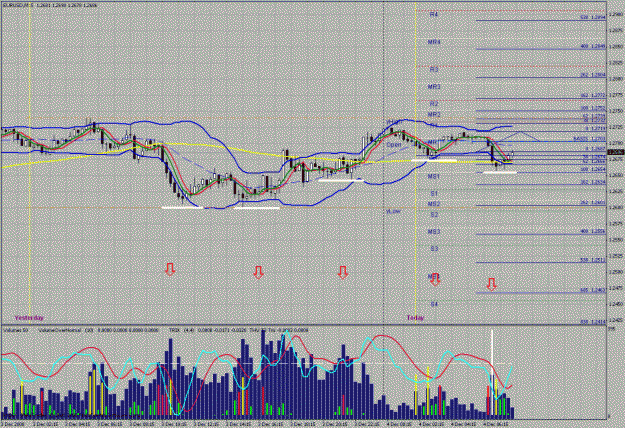Click the MR4 mid-resistance label
The image size is (625, 428).
434,42
